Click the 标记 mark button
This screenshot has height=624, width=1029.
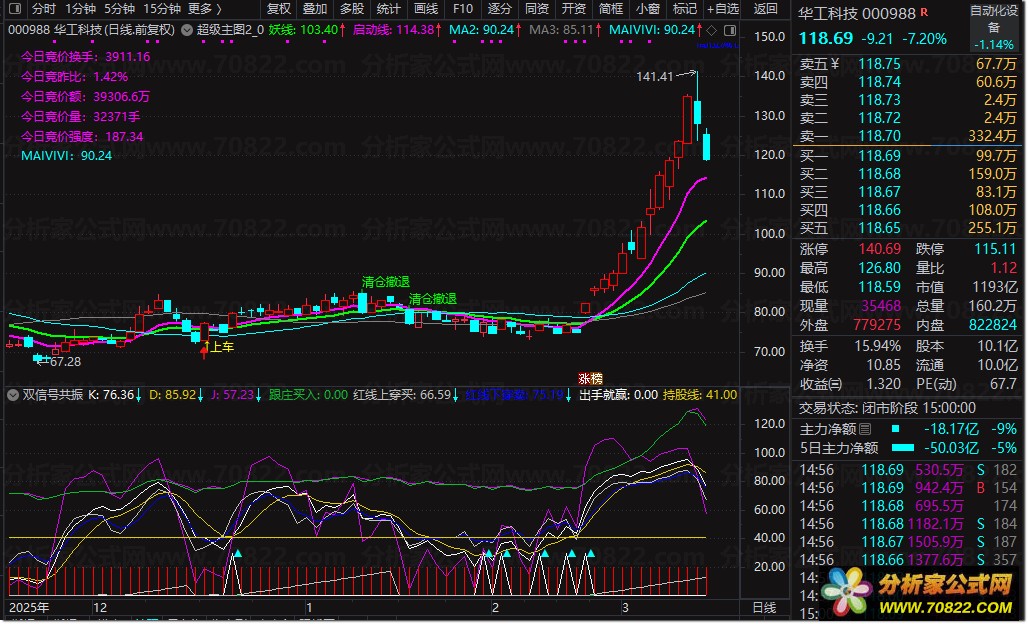click(x=684, y=9)
